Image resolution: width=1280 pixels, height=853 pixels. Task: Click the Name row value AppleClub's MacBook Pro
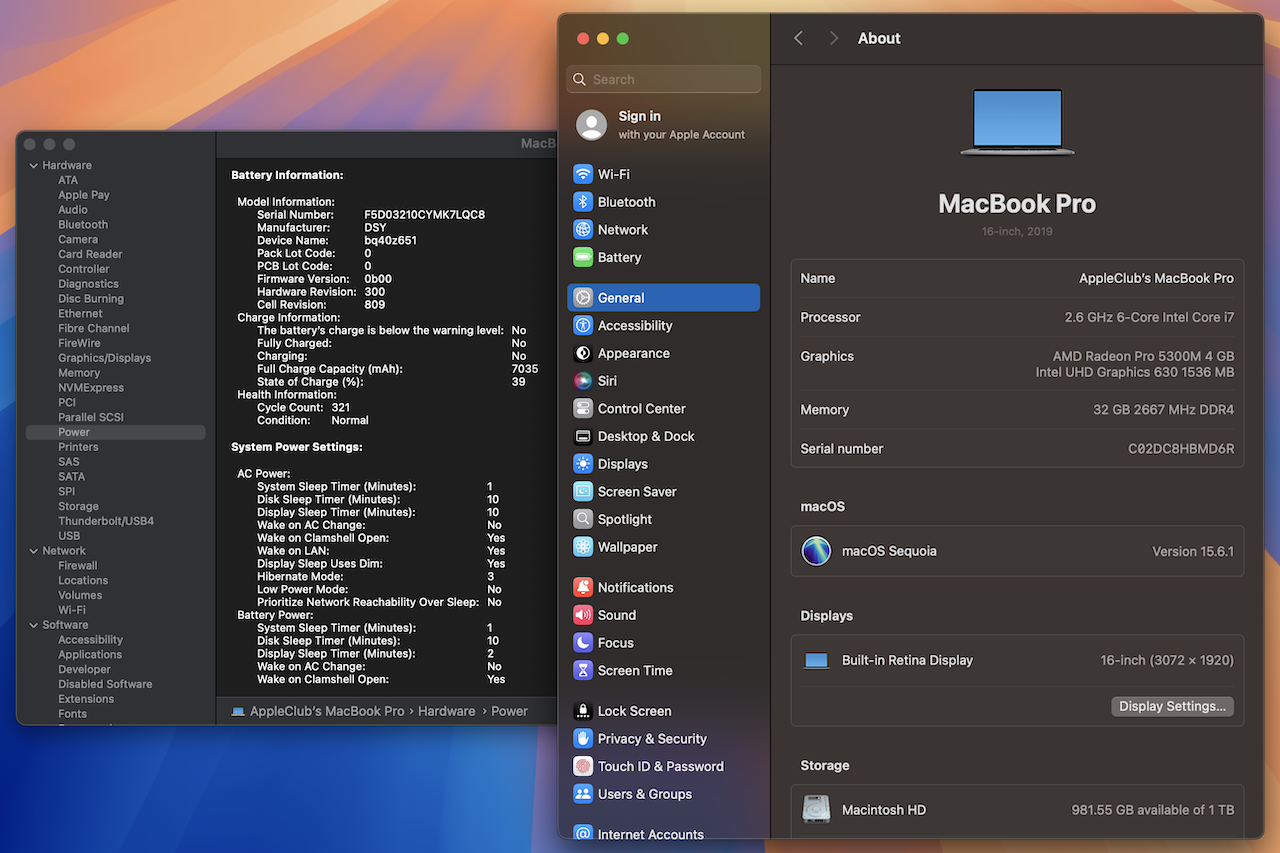click(1156, 279)
